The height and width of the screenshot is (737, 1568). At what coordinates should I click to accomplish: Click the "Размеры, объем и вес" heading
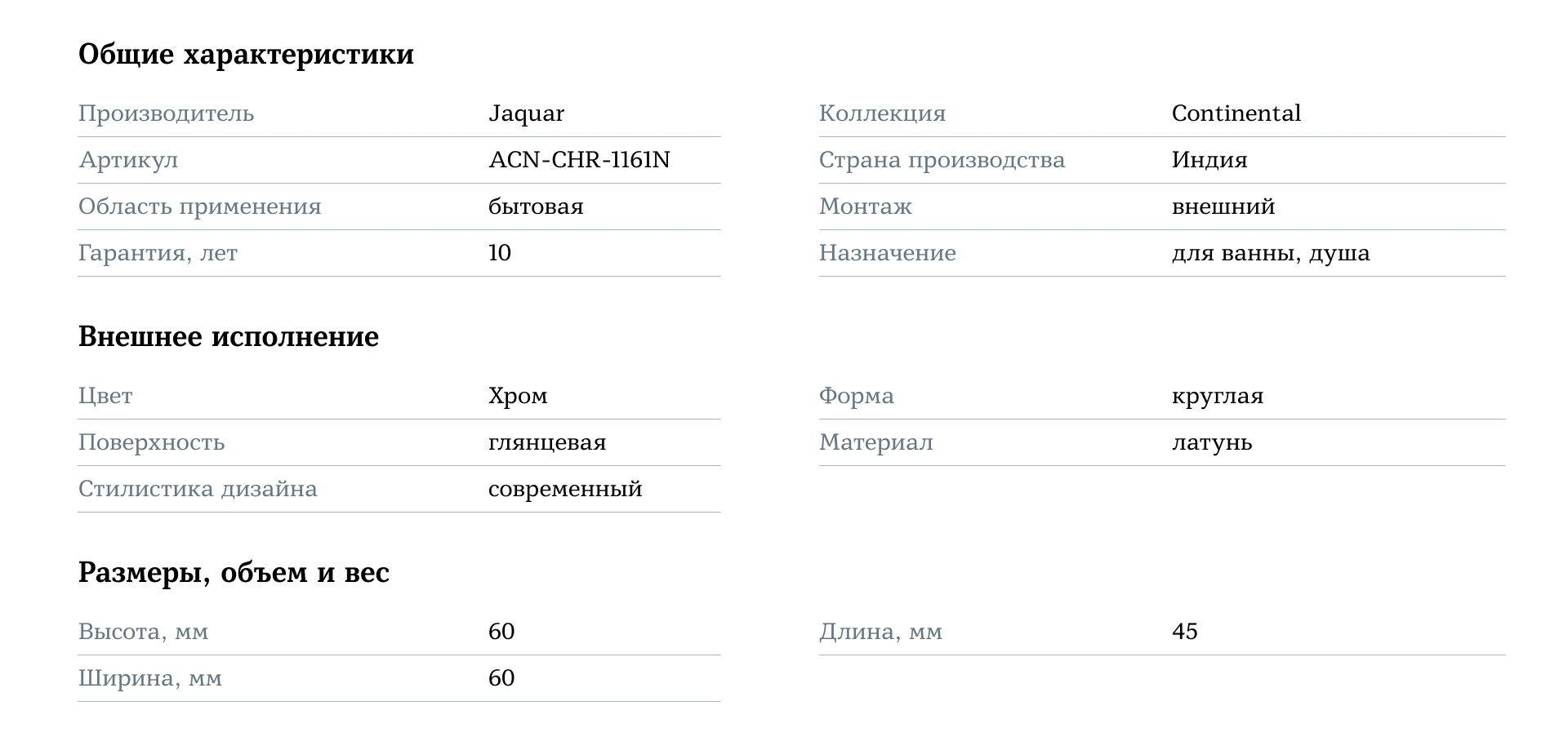point(234,572)
